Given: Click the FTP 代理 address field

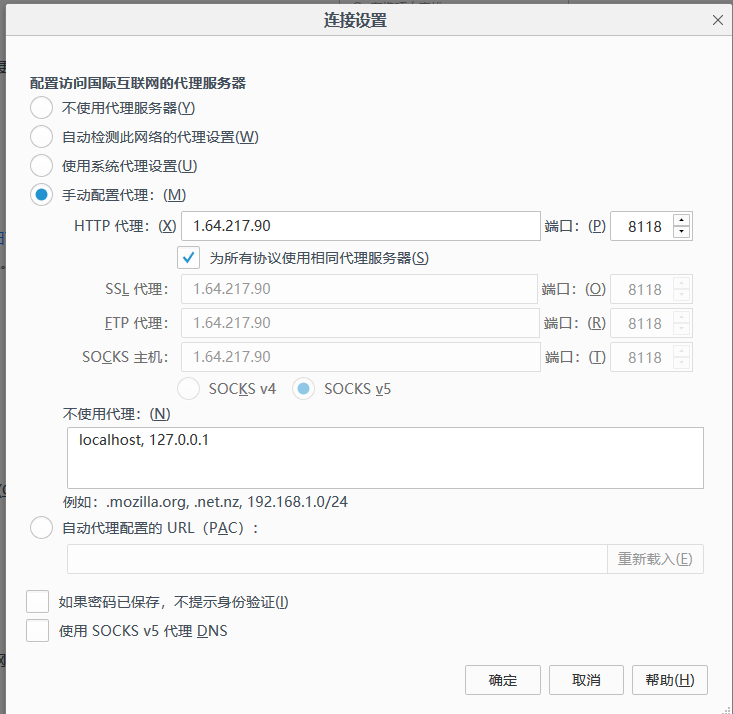Looking at the screenshot, I should click(x=360, y=323).
